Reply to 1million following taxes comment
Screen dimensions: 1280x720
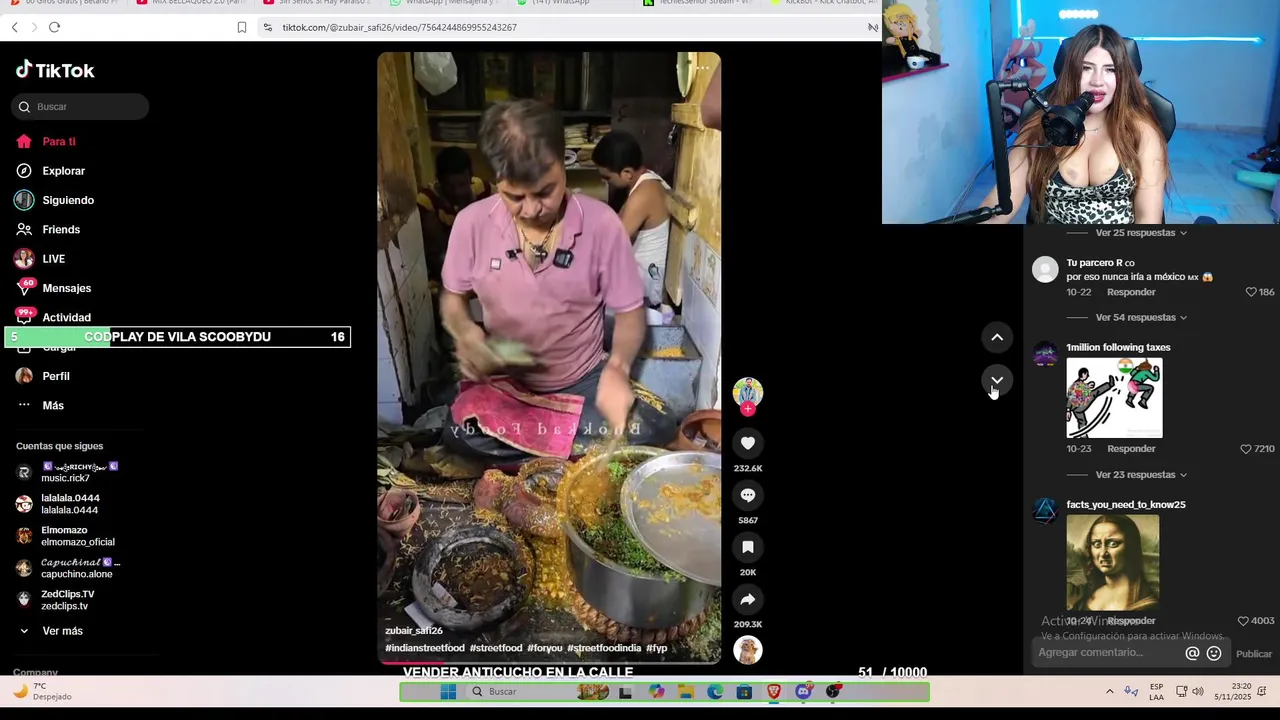point(1131,449)
